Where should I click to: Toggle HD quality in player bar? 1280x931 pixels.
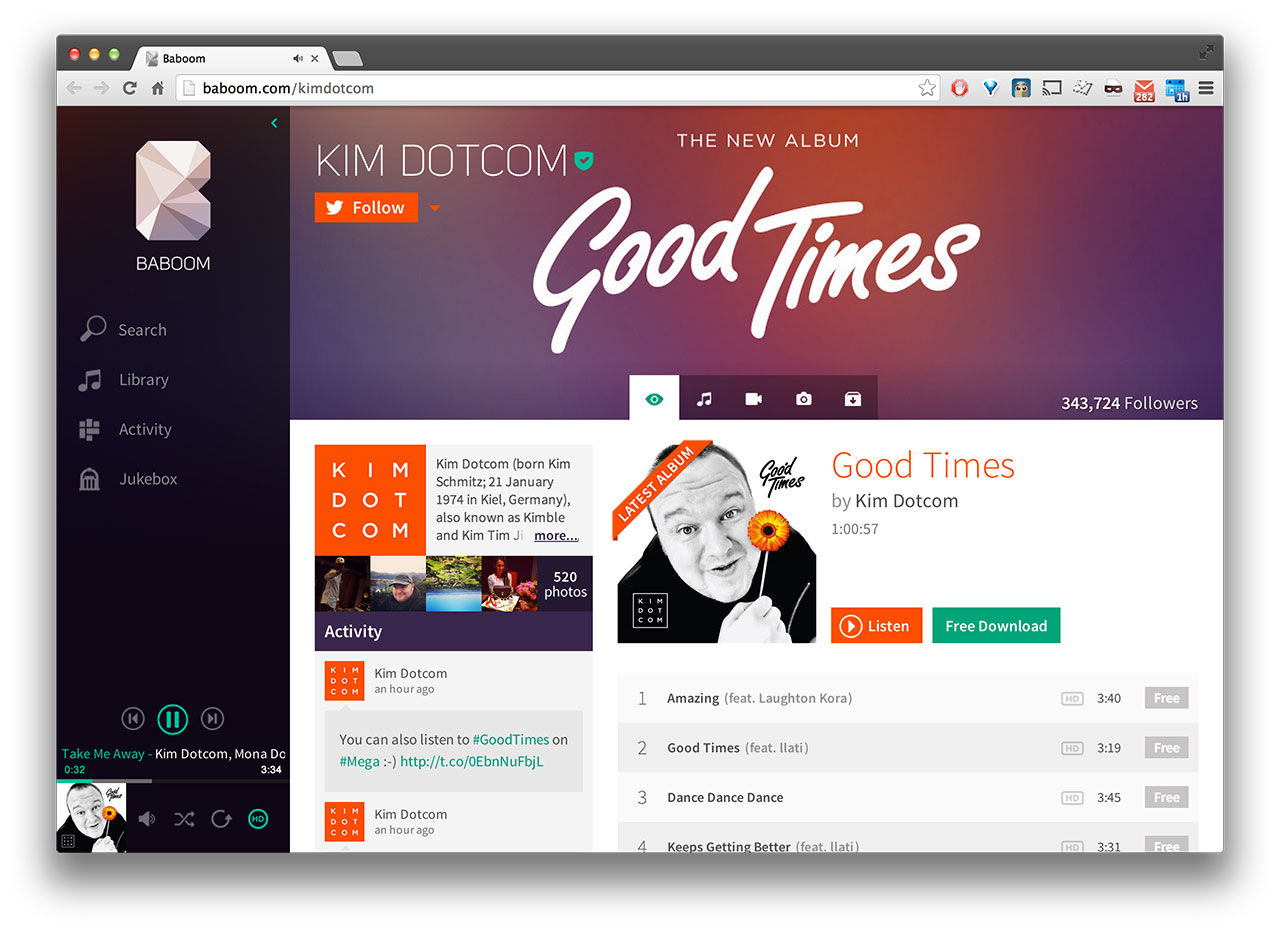click(x=258, y=819)
